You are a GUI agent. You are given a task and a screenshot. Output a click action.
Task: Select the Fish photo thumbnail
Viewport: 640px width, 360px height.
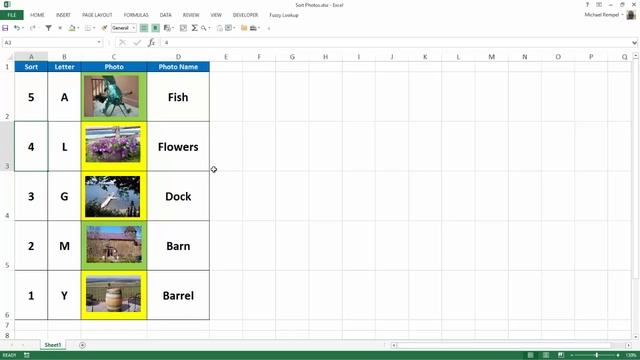coord(111,96)
